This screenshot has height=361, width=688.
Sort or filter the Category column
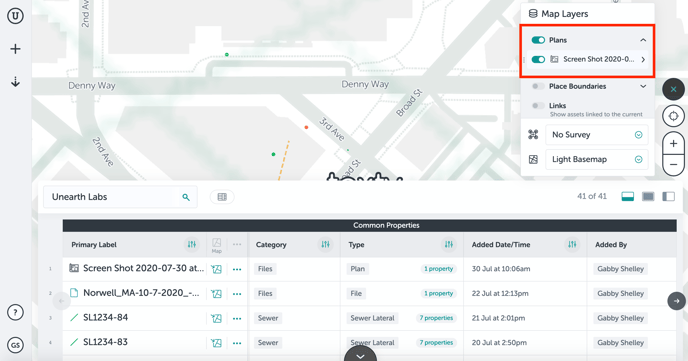click(x=325, y=244)
